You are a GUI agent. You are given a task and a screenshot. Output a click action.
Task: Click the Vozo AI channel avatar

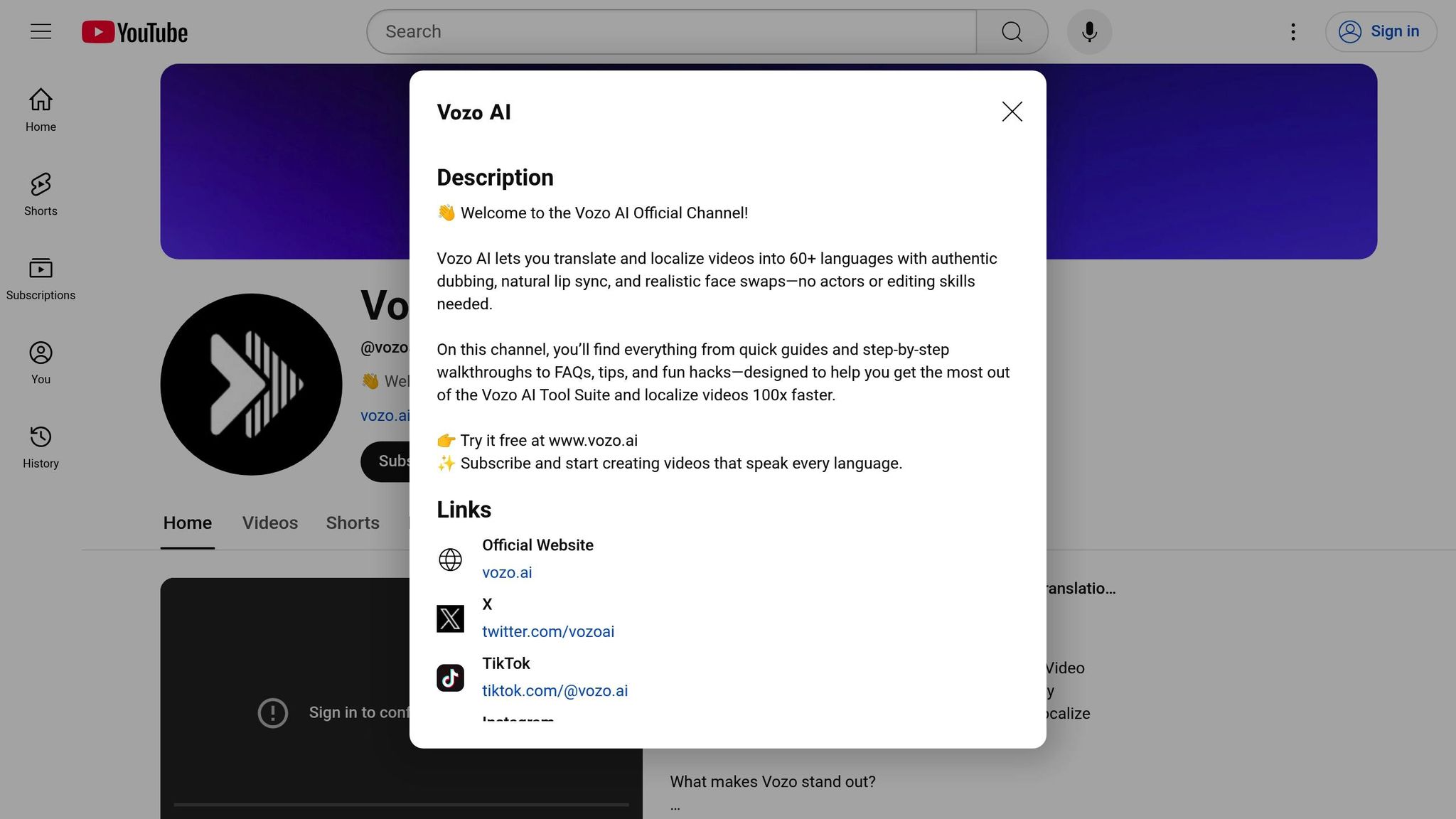pyautogui.click(x=251, y=384)
